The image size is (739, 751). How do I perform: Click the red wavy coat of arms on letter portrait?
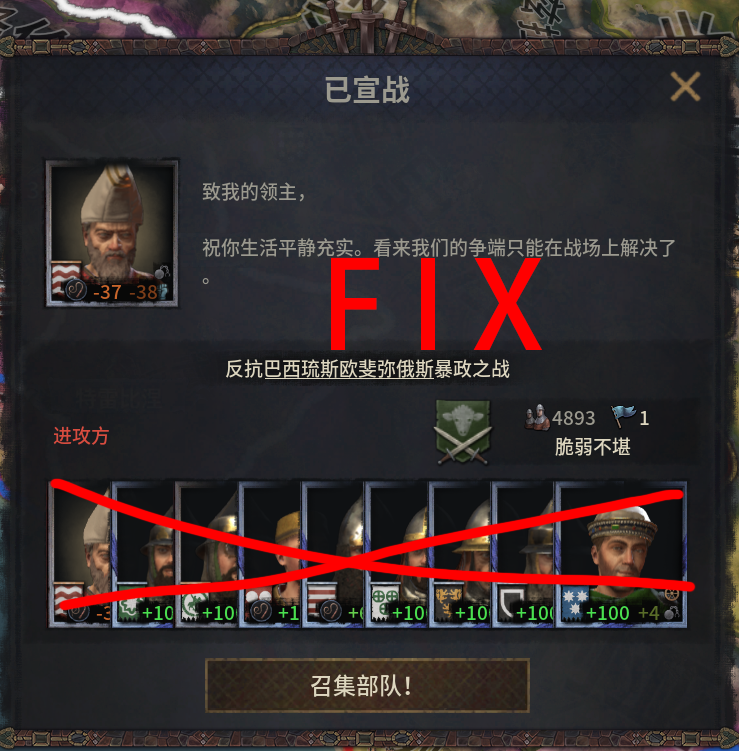[x=65, y=277]
